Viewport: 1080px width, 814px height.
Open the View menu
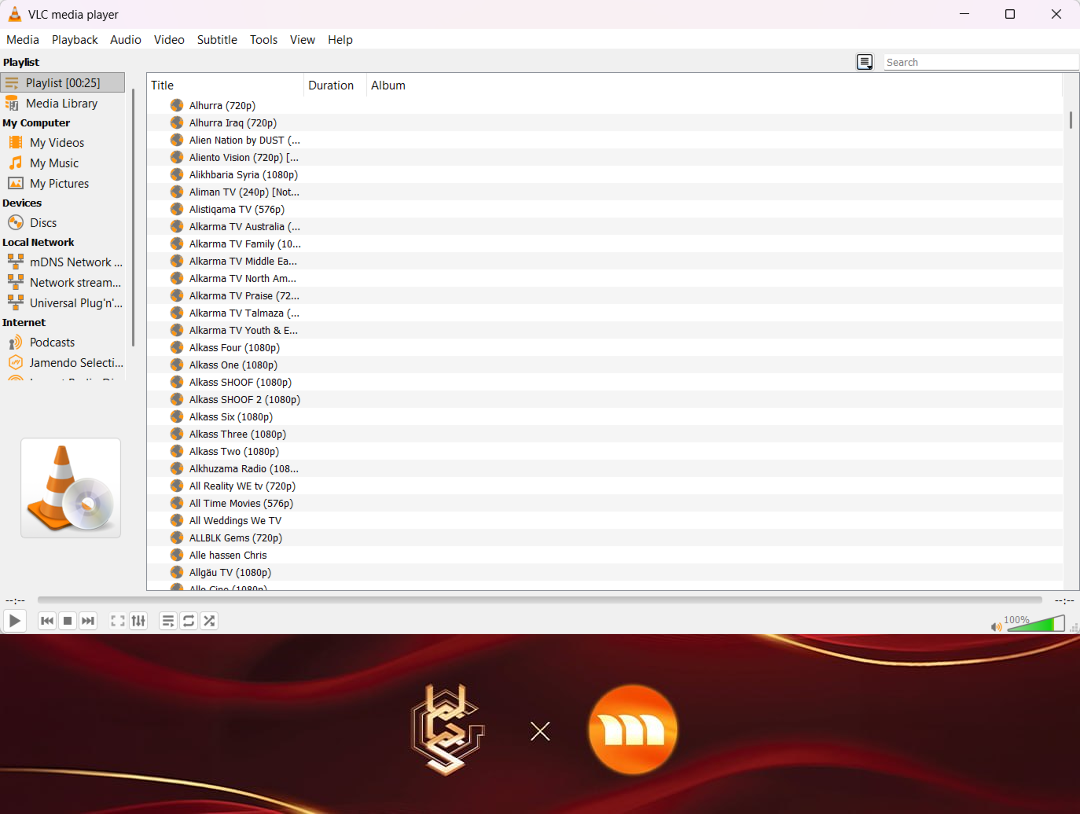[302, 40]
